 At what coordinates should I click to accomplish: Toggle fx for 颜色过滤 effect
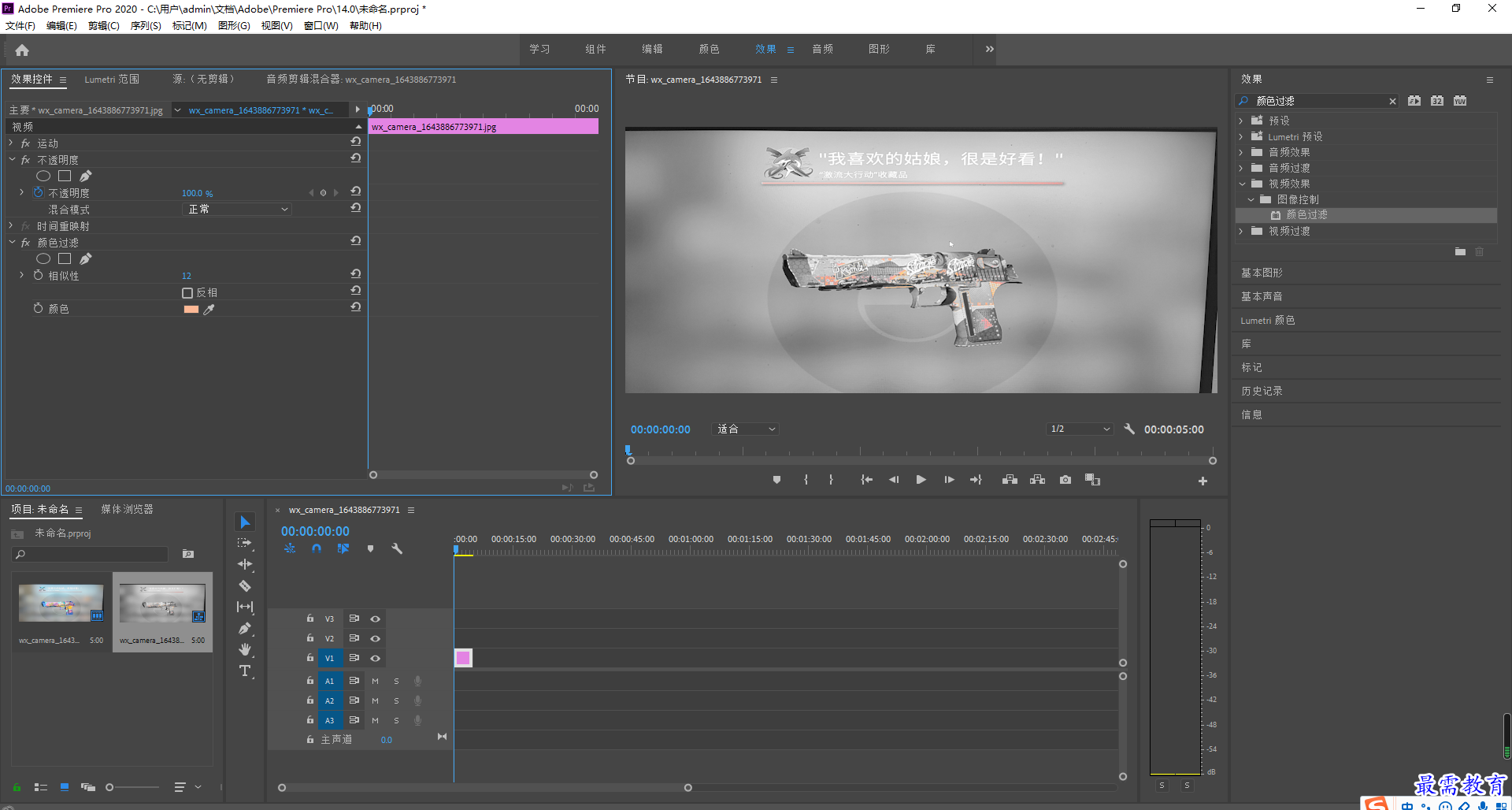click(x=25, y=243)
